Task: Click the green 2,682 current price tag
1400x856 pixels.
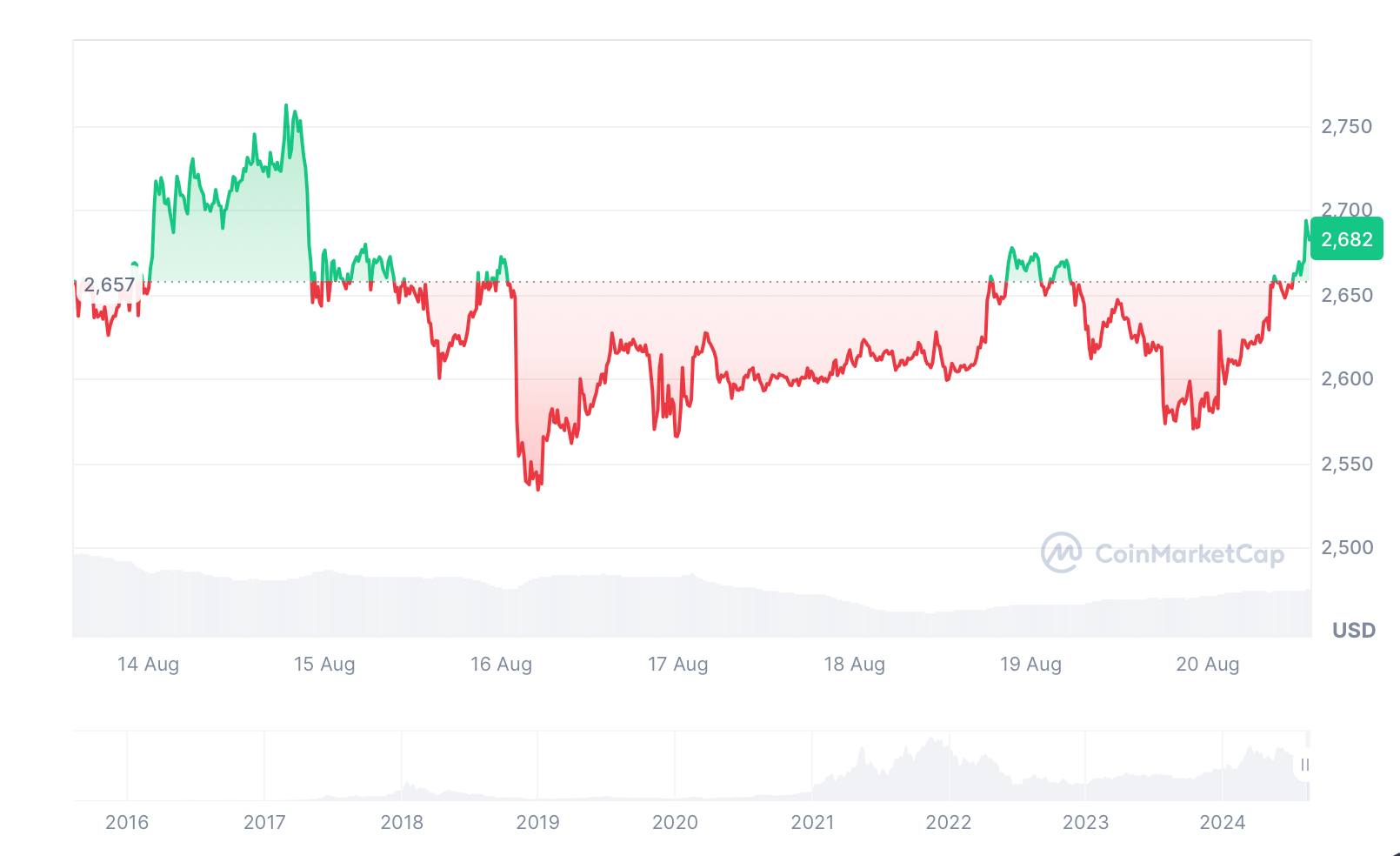Action: click(1346, 239)
